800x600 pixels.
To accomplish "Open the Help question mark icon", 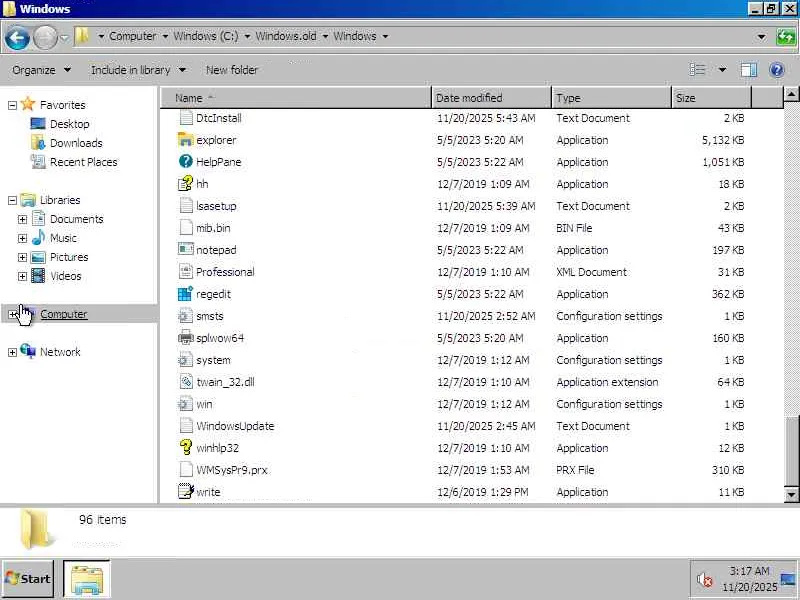I will coord(776,69).
